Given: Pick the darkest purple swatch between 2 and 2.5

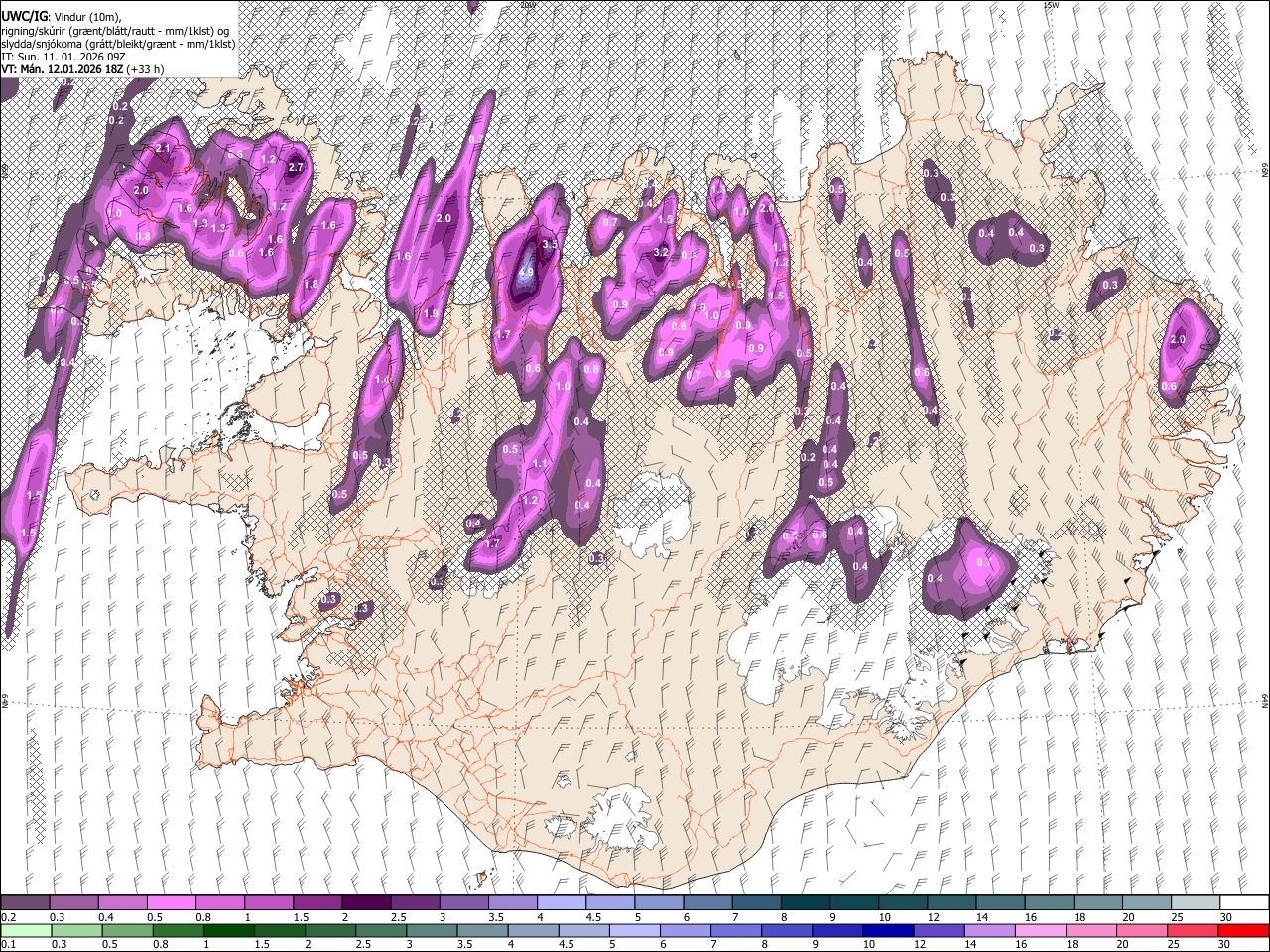Looking at the screenshot, I should click(366, 903).
